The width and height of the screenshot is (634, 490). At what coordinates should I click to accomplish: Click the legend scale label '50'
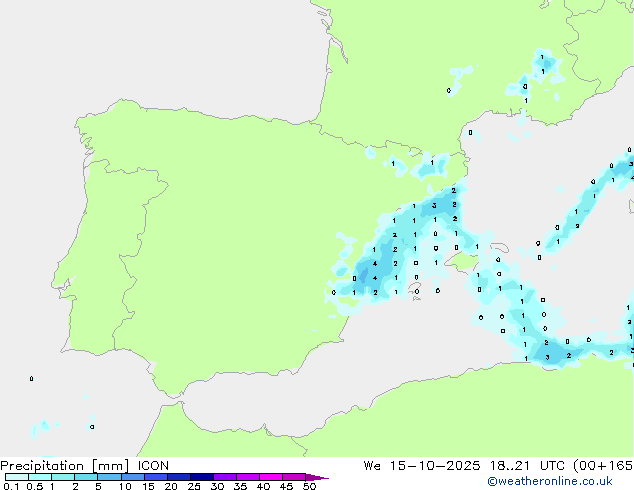(x=309, y=486)
